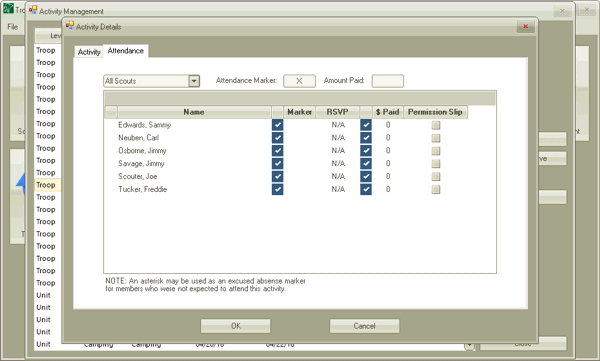Image resolution: width=600 pixels, height=361 pixels.
Task: Check permission slip for Edwards, Sammy
Action: (436, 125)
